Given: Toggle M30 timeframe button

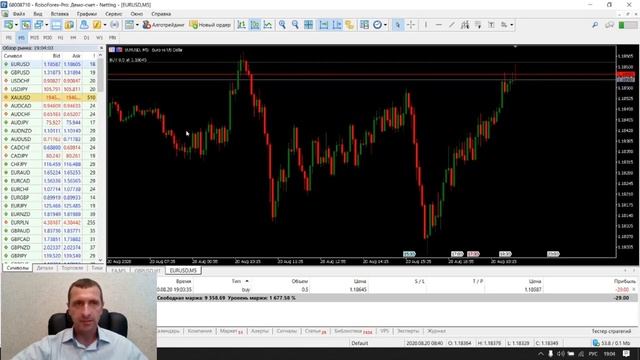Looking at the screenshot, I should click(47, 38).
